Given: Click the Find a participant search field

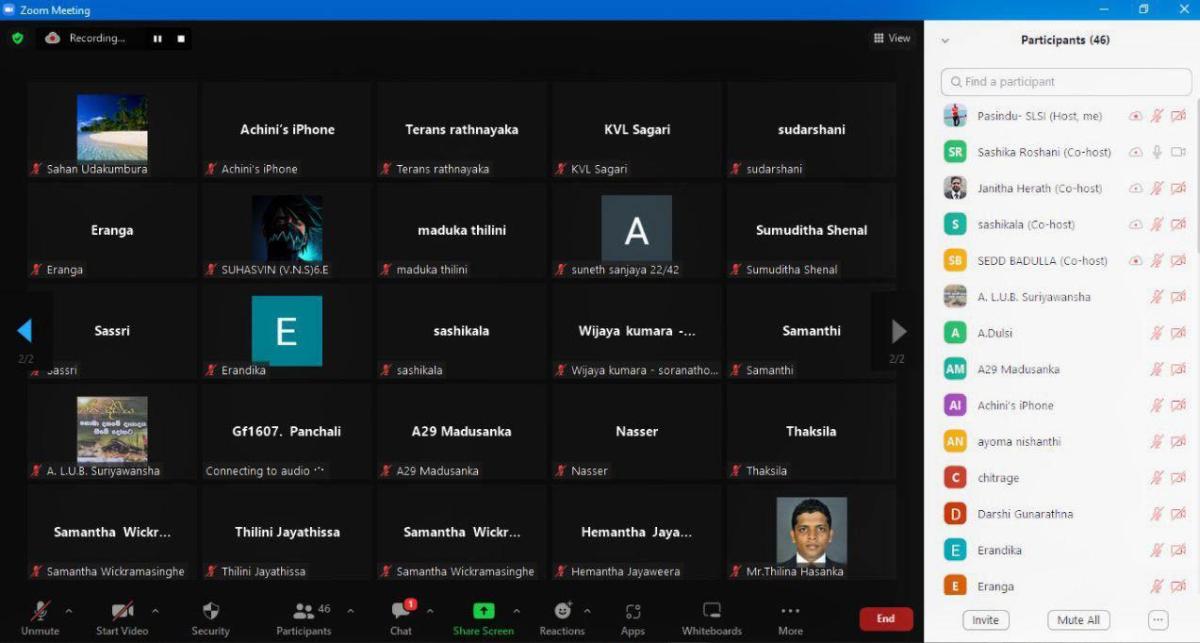Looking at the screenshot, I should (1066, 82).
